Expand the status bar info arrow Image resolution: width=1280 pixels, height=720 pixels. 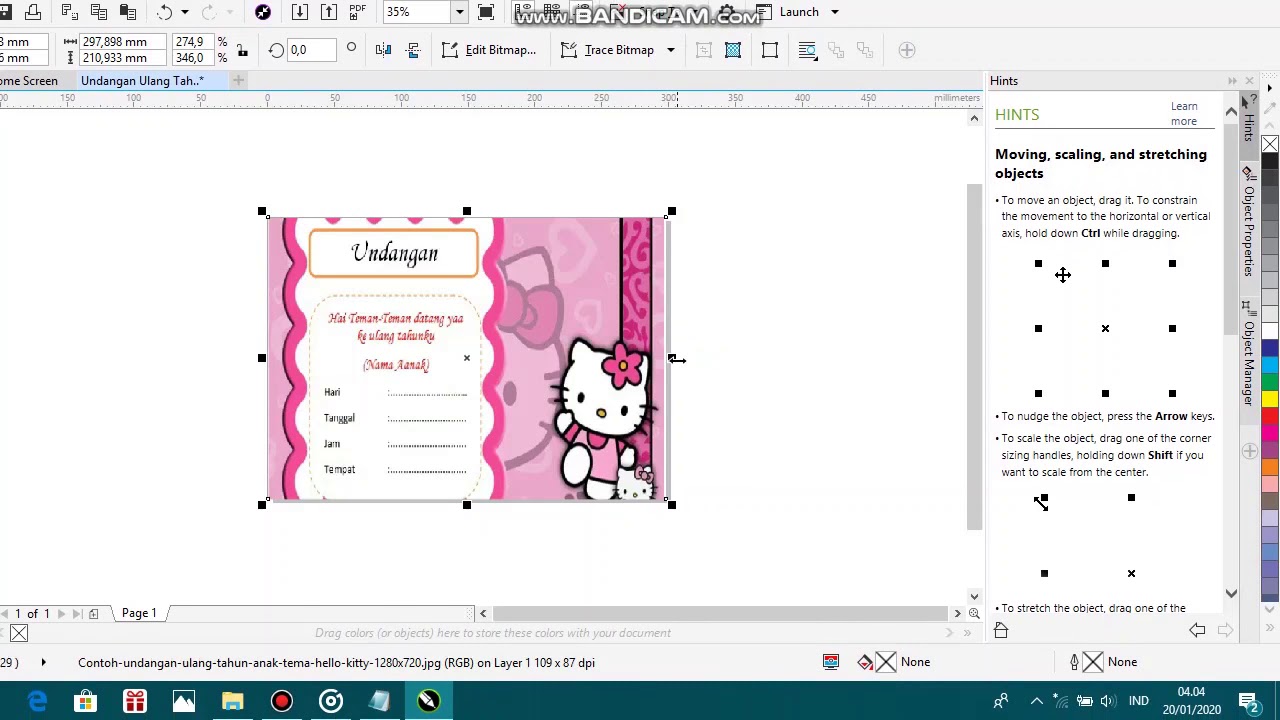(x=43, y=662)
